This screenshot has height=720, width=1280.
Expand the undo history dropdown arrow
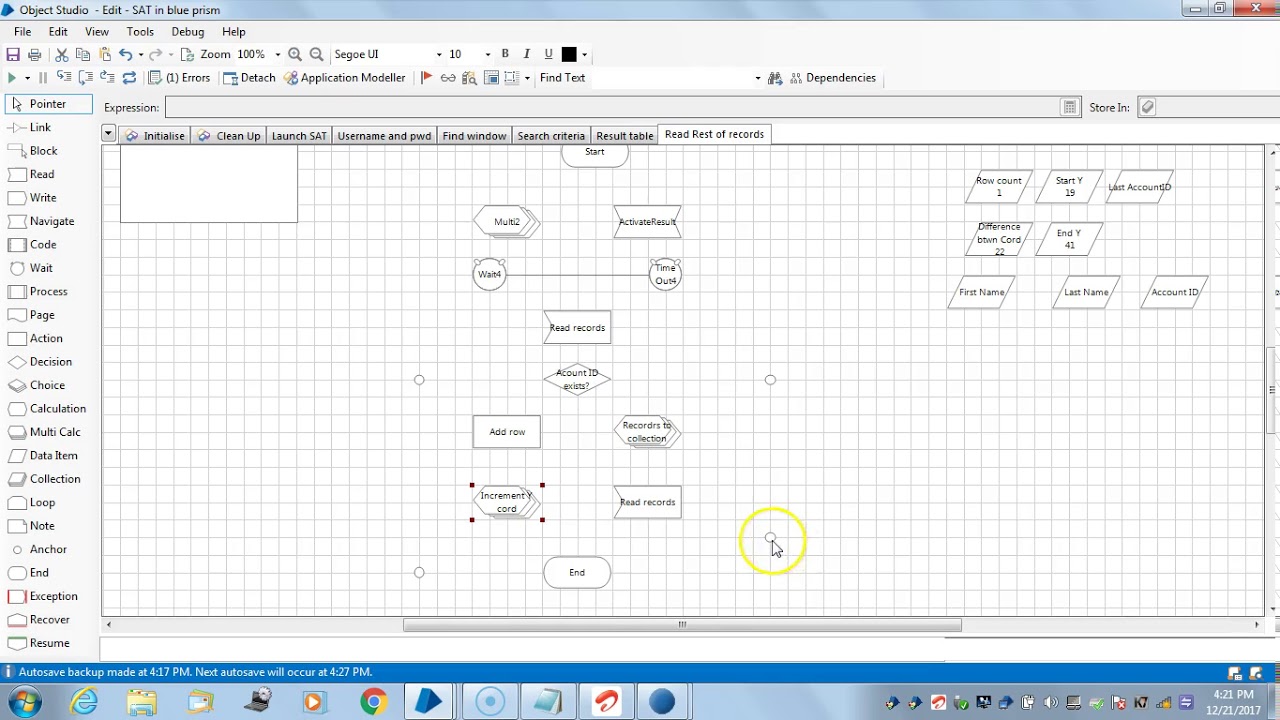pyautogui.click(x=140, y=55)
